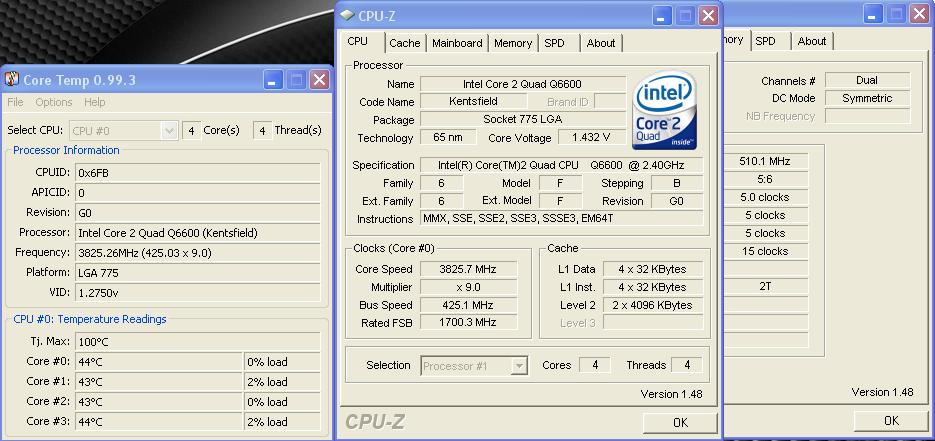The height and width of the screenshot is (441, 935).
Task: Close the background CPU-Z memory window
Action: (x=919, y=14)
